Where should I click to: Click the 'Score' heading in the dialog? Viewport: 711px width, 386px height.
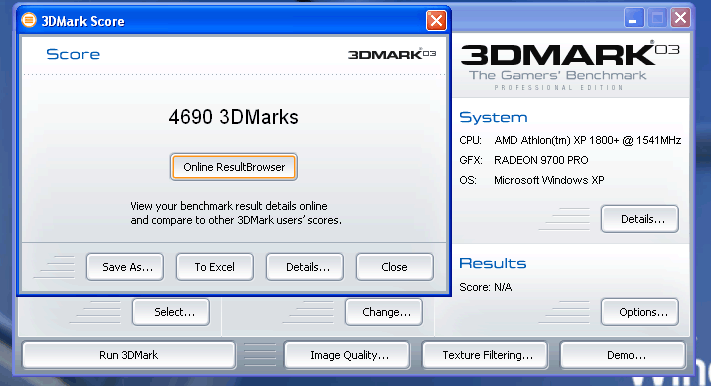(73, 54)
